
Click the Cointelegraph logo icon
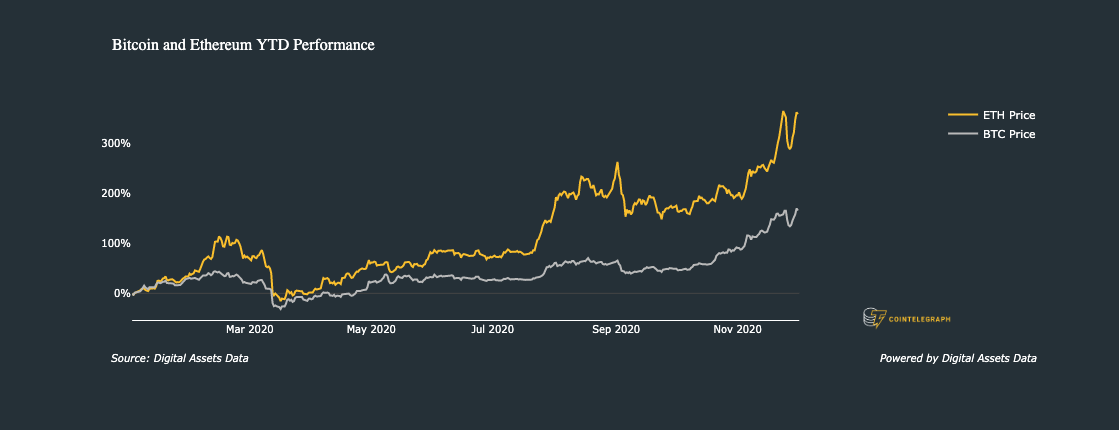click(874, 318)
